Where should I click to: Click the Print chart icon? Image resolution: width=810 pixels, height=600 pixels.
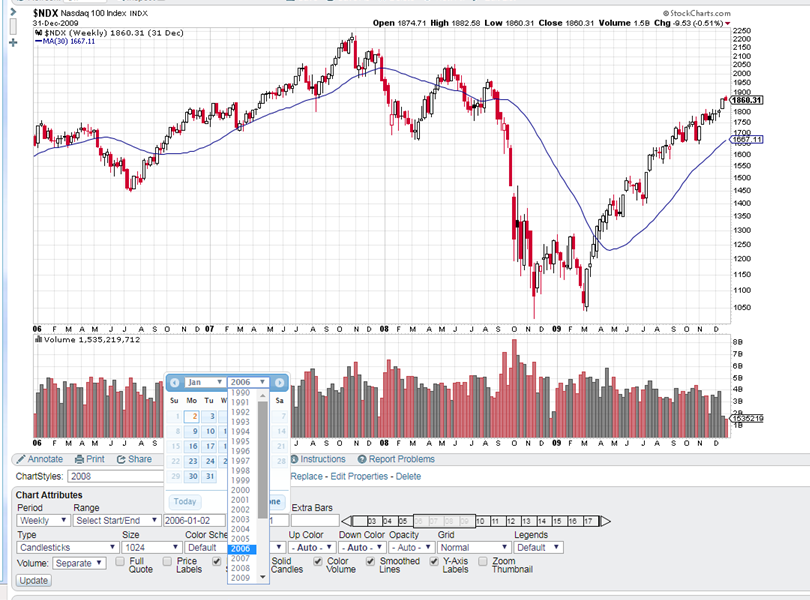pyautogui.click(x=90, y=459)
